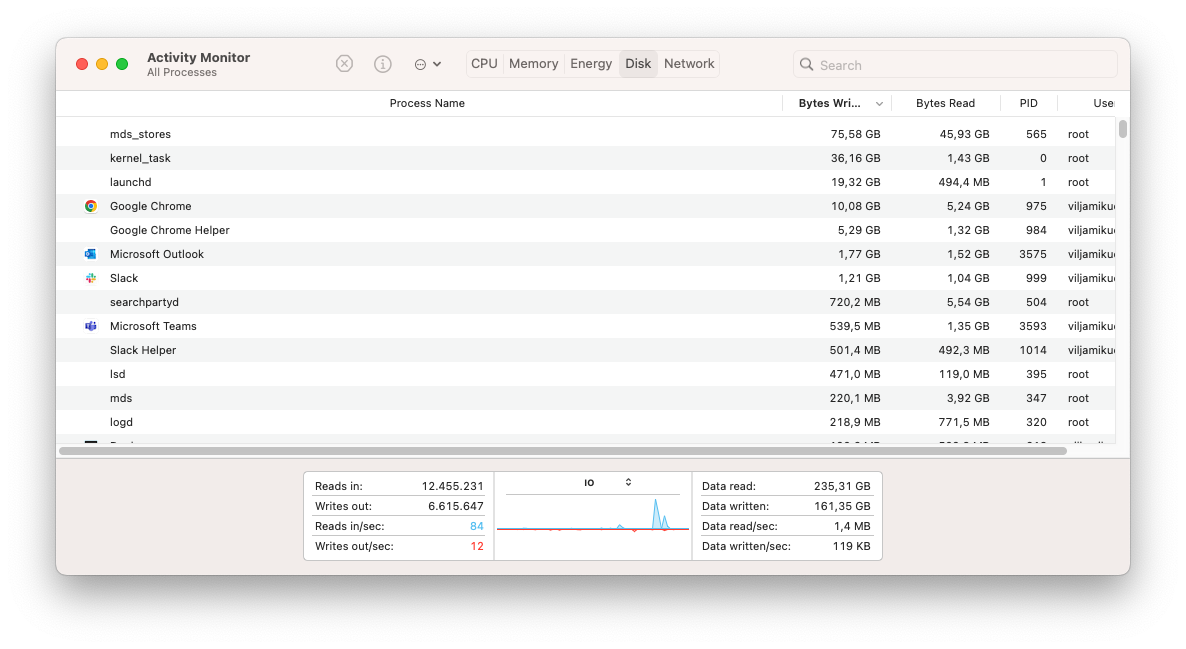Switch to the Network tab
Viewport: 1186px width, 649px height.
[x=689, y=64]
